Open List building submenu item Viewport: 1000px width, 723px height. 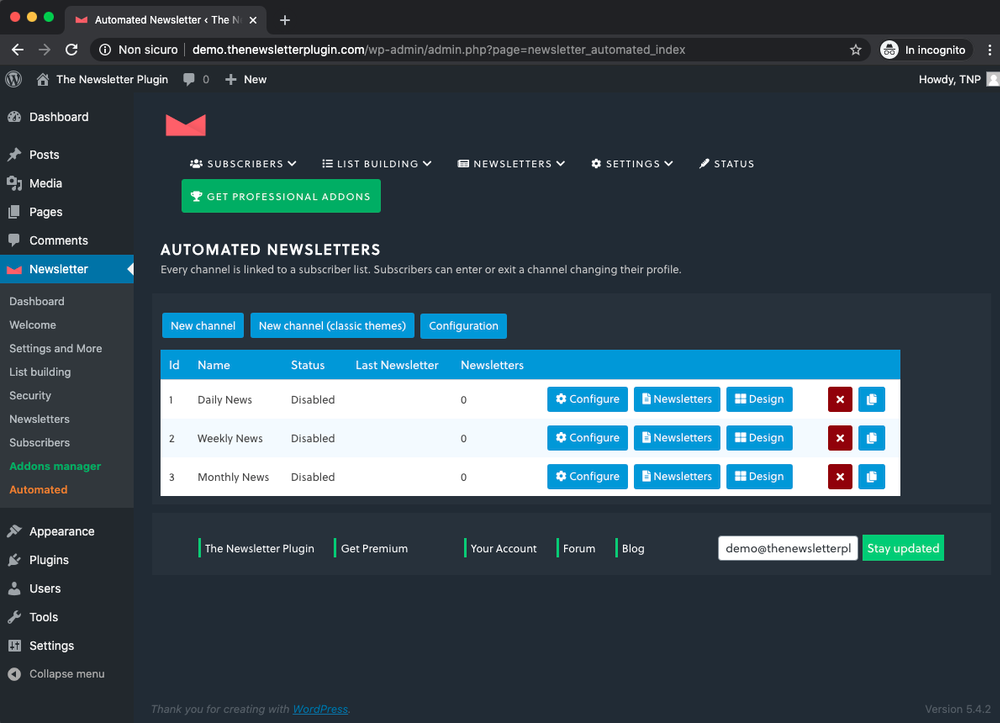click(x=40, y=372)
